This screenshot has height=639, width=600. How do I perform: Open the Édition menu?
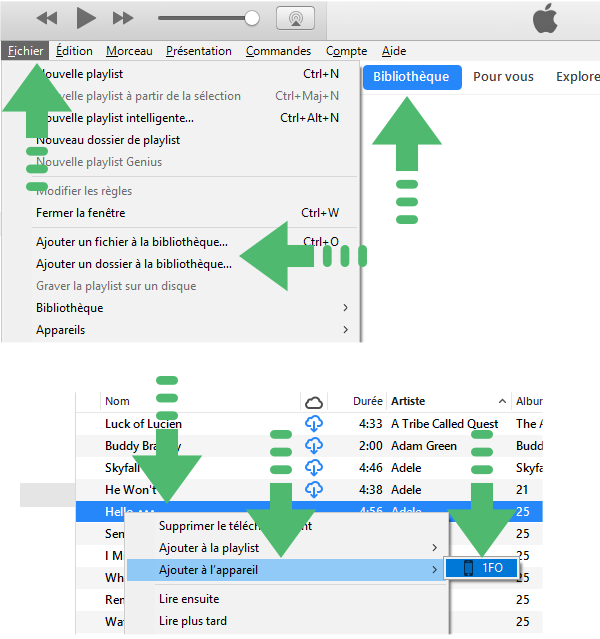(74, 51)
